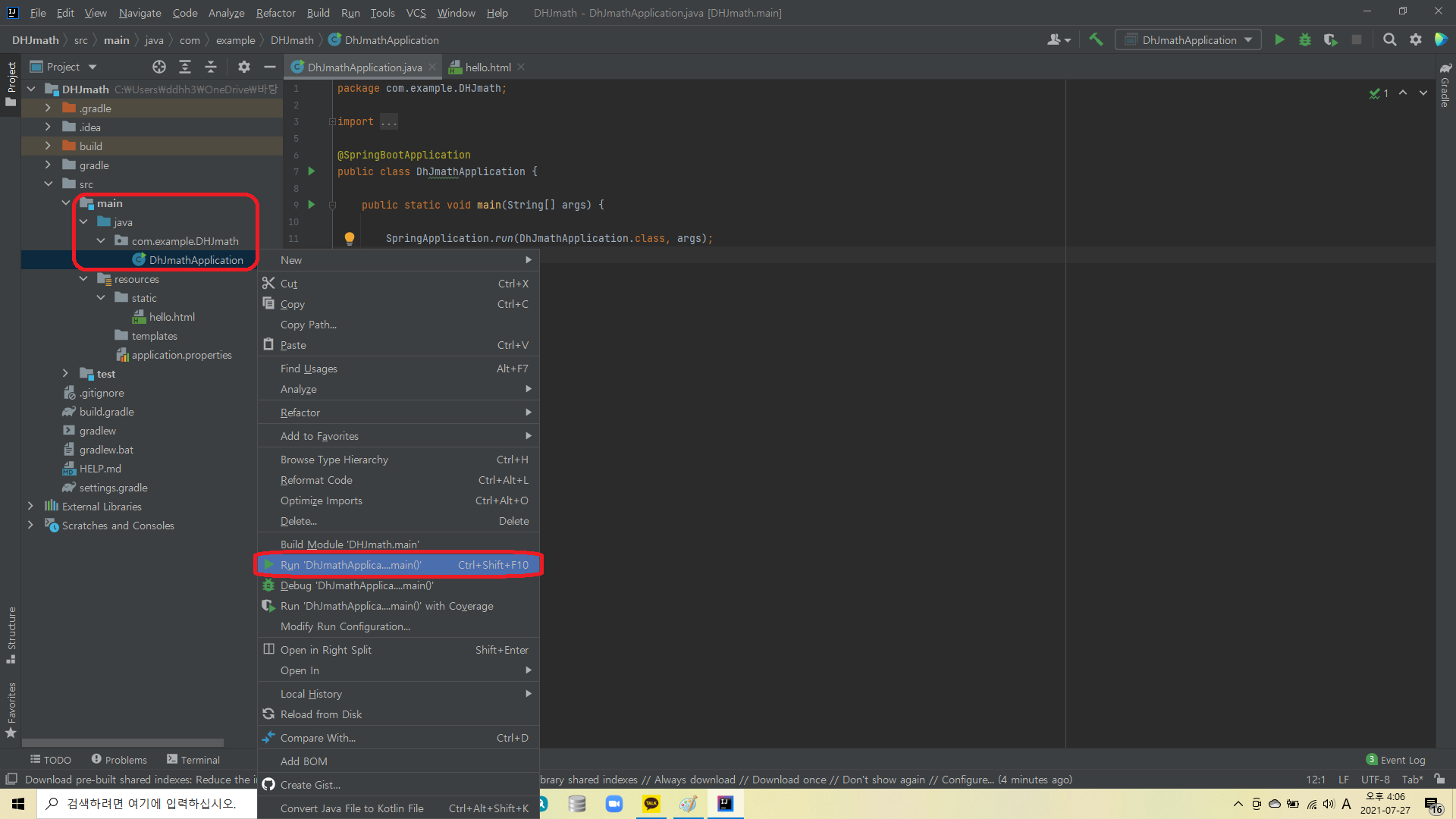Click the Build project hammer icon
1456x819 pixels.
pyautogui.click(x=1096, y=40)
